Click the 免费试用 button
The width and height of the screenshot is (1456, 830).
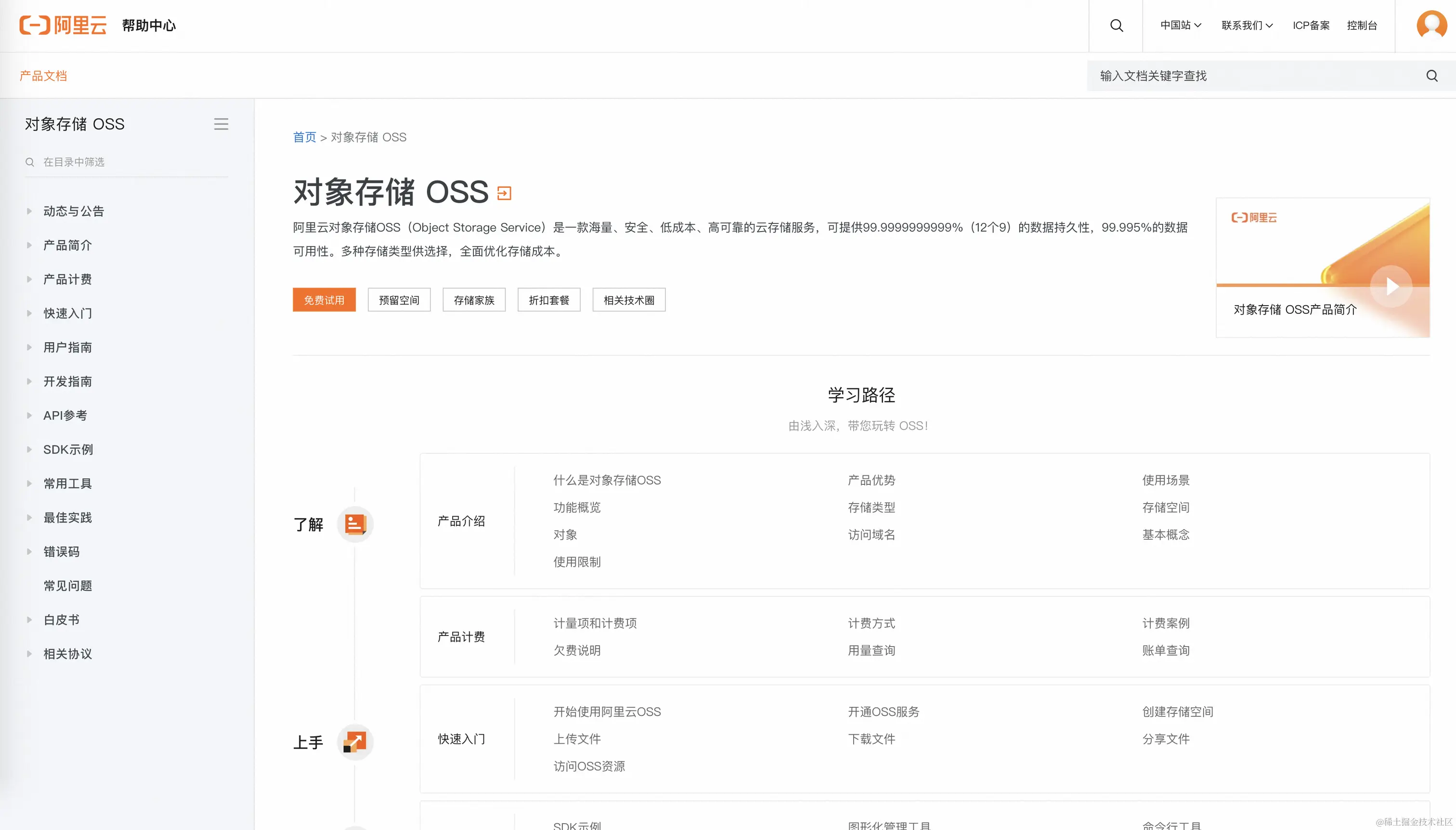click(x=324, y=300)
